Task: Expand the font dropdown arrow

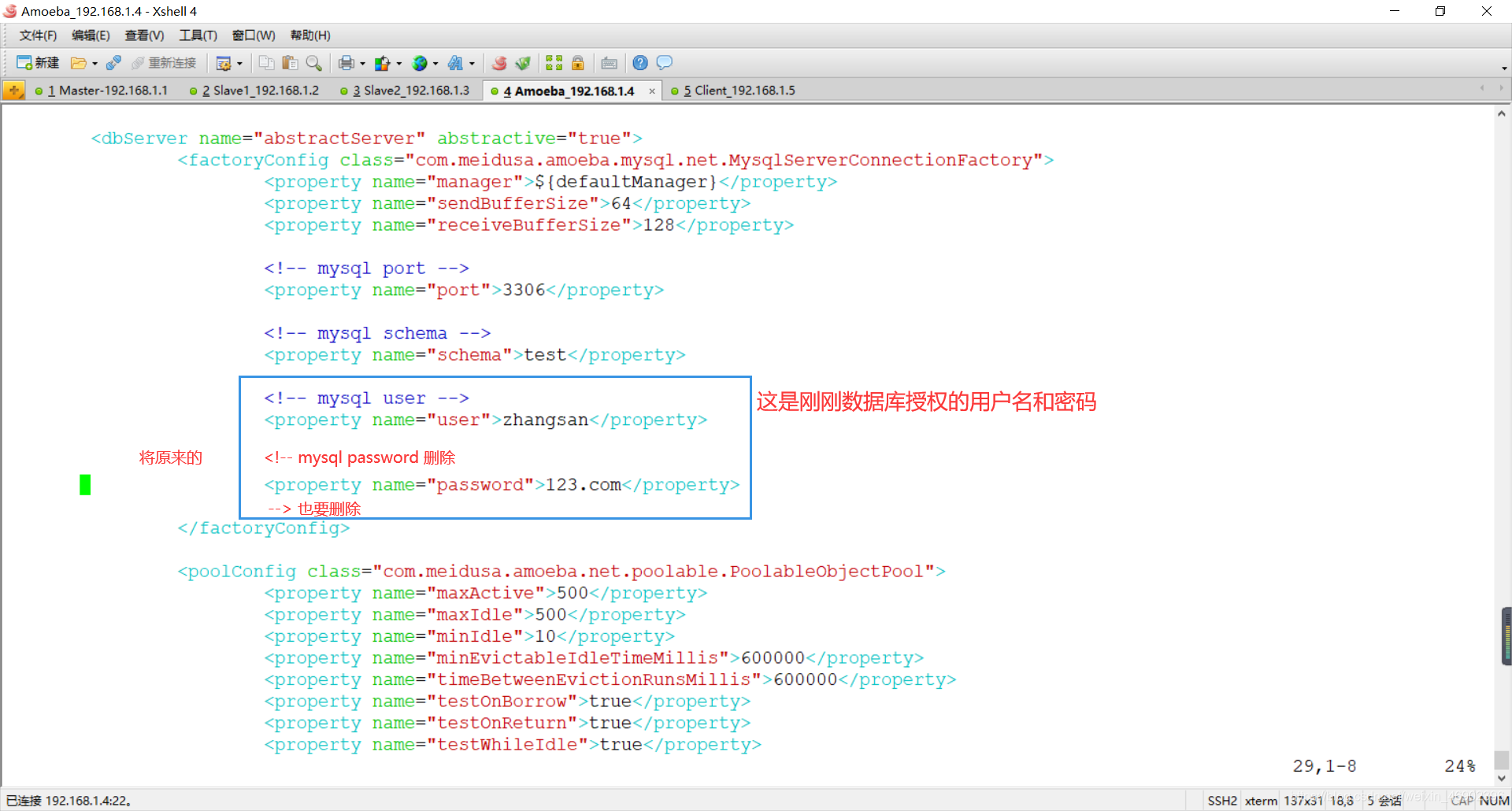Action: click(472, 64)
